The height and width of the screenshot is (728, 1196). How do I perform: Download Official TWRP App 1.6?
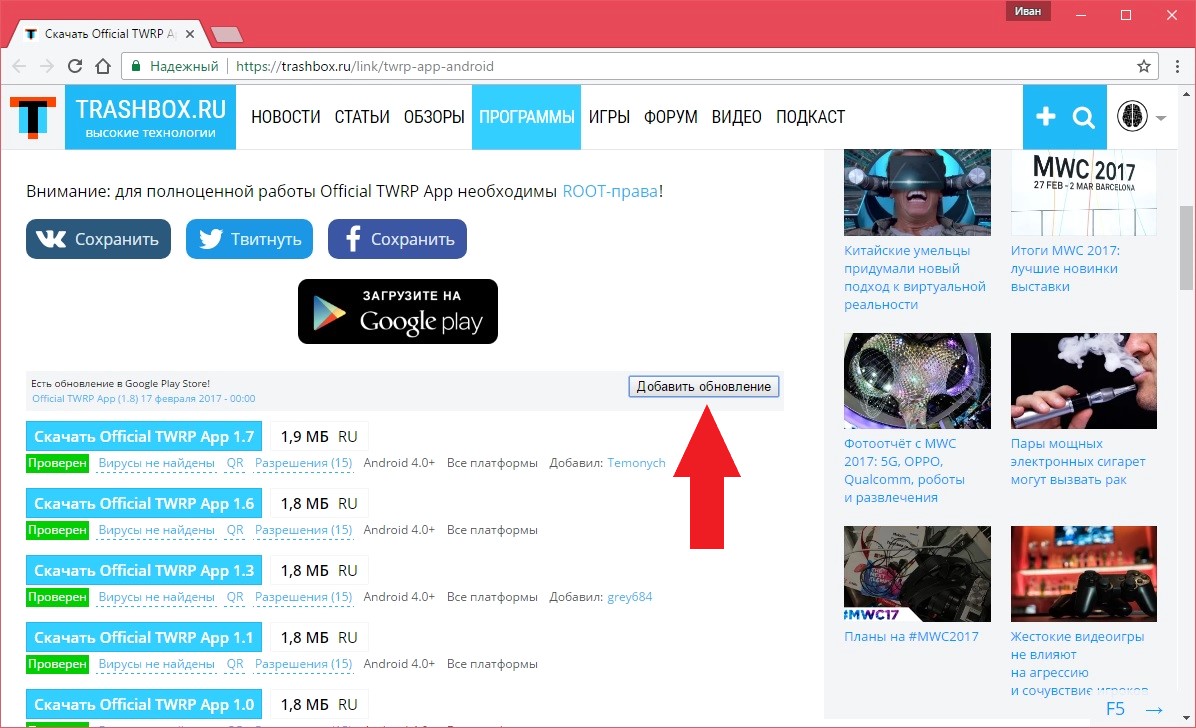[143, 504]
